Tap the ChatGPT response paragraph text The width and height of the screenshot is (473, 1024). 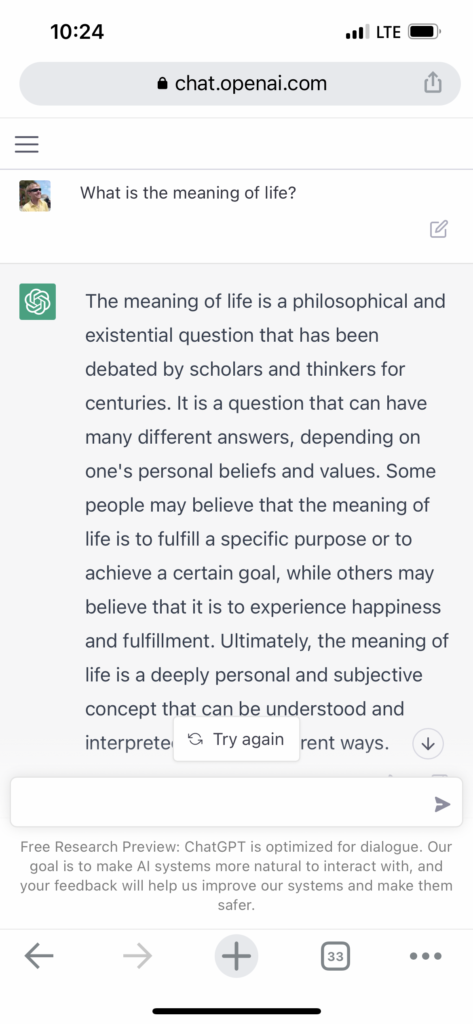[x=267, y=522]
